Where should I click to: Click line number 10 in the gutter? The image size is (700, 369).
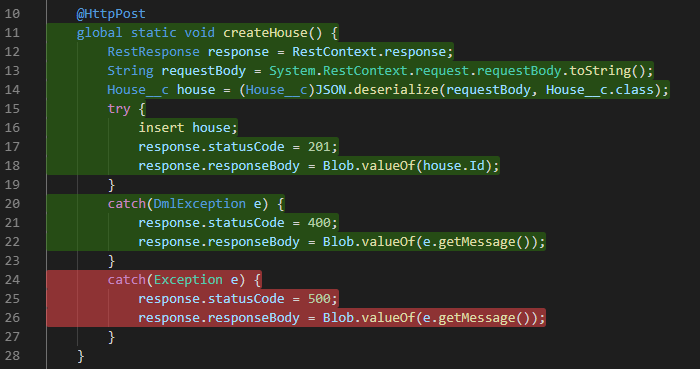12,14
